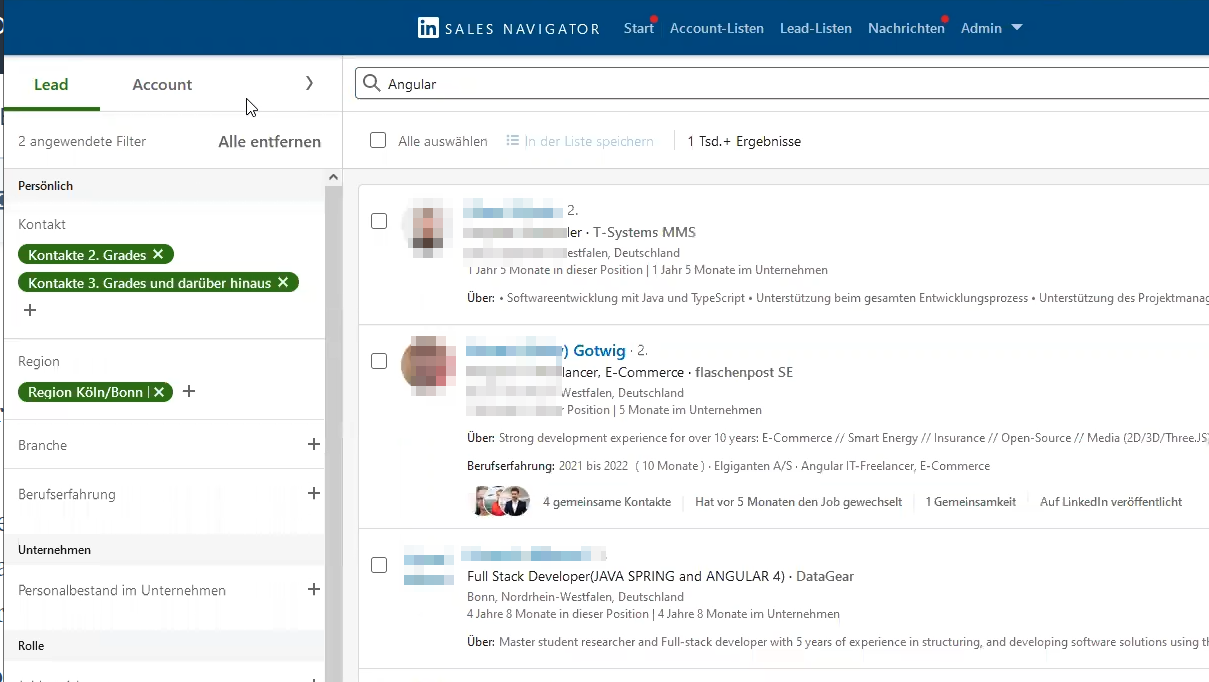Tick the Alle auswählen checkbox
1209x682 pixels.
click(x=378, y=140)
